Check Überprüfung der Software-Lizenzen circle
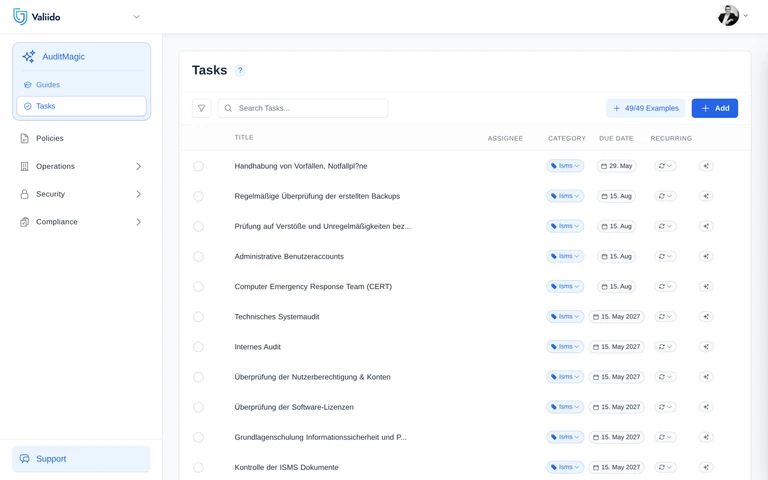 coord(198,407)
